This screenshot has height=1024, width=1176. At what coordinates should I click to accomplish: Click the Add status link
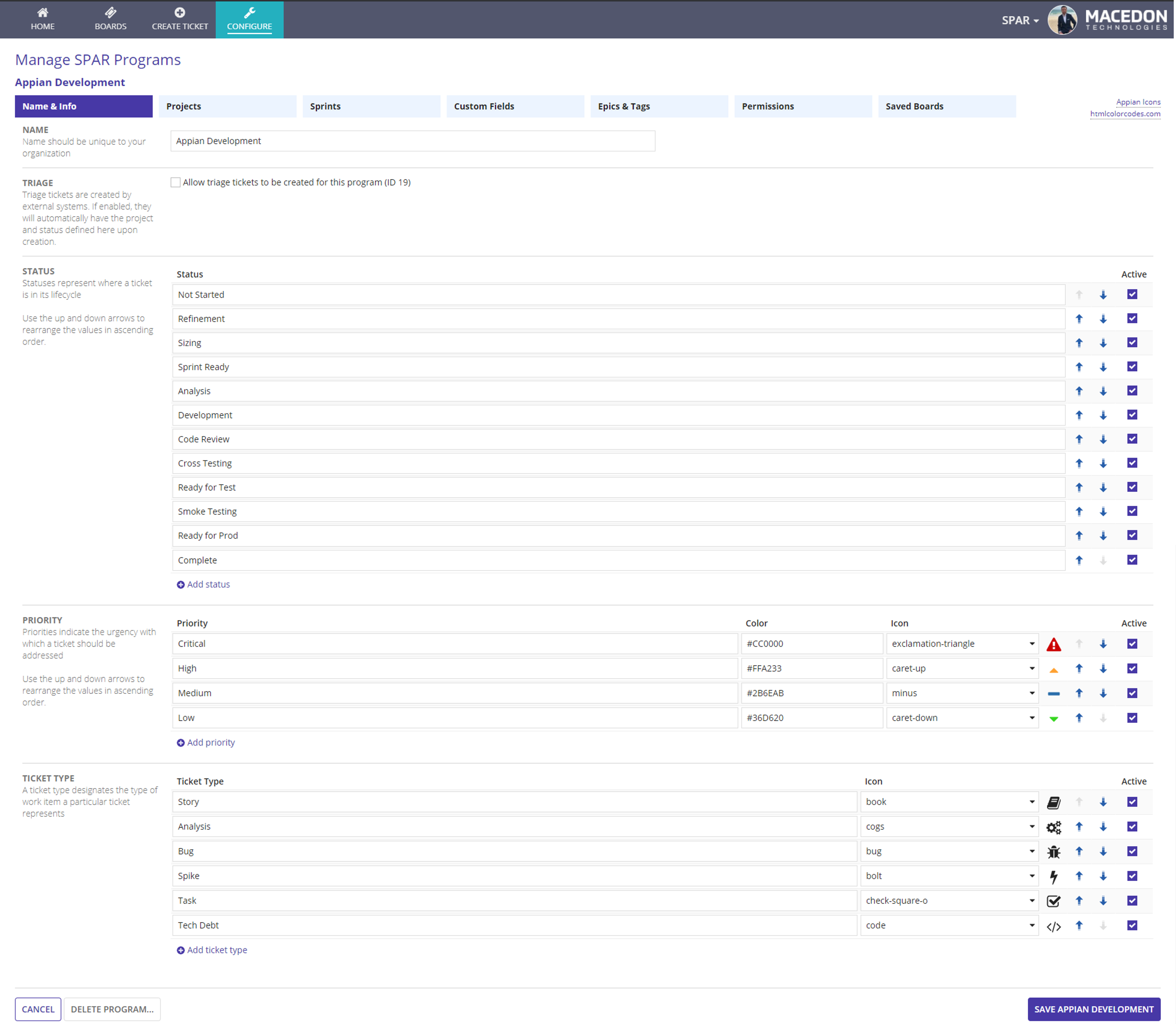[x=203, y=585]
